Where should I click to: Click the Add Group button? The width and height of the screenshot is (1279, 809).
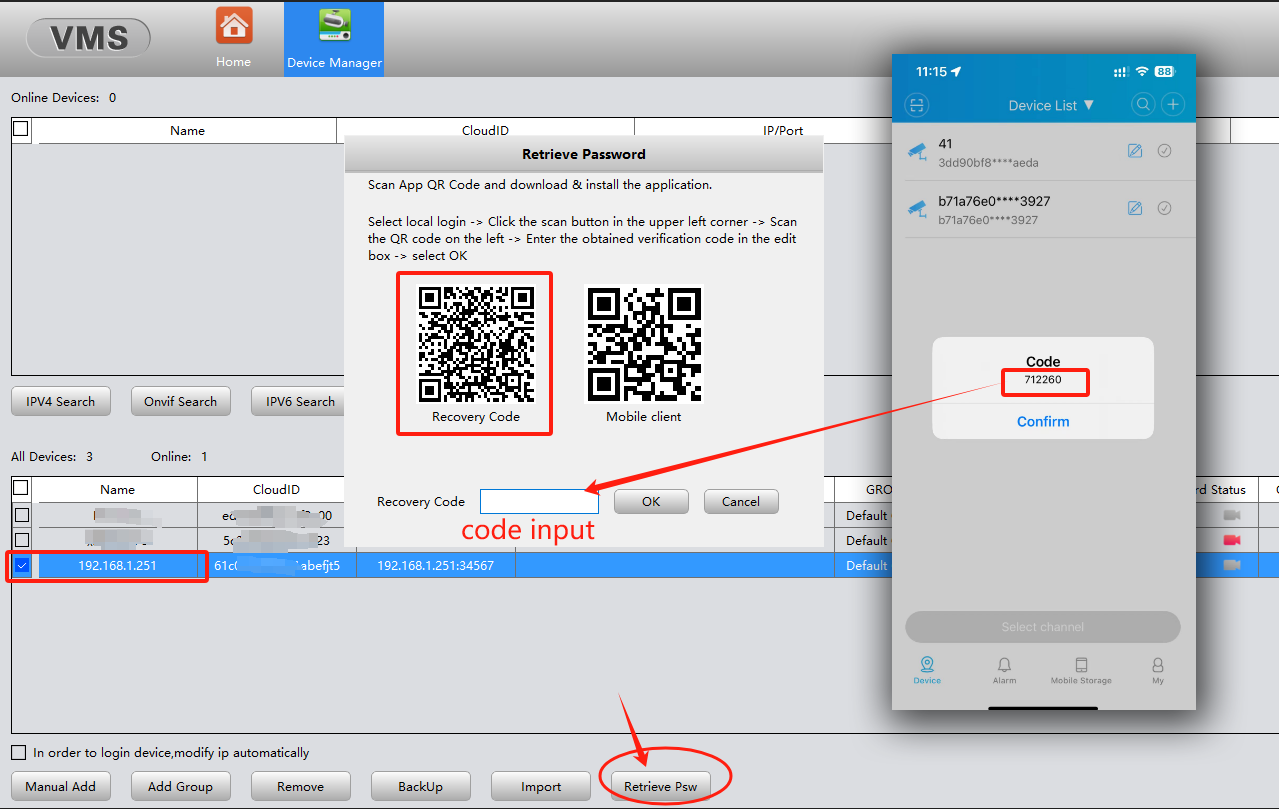click(180, 786)
